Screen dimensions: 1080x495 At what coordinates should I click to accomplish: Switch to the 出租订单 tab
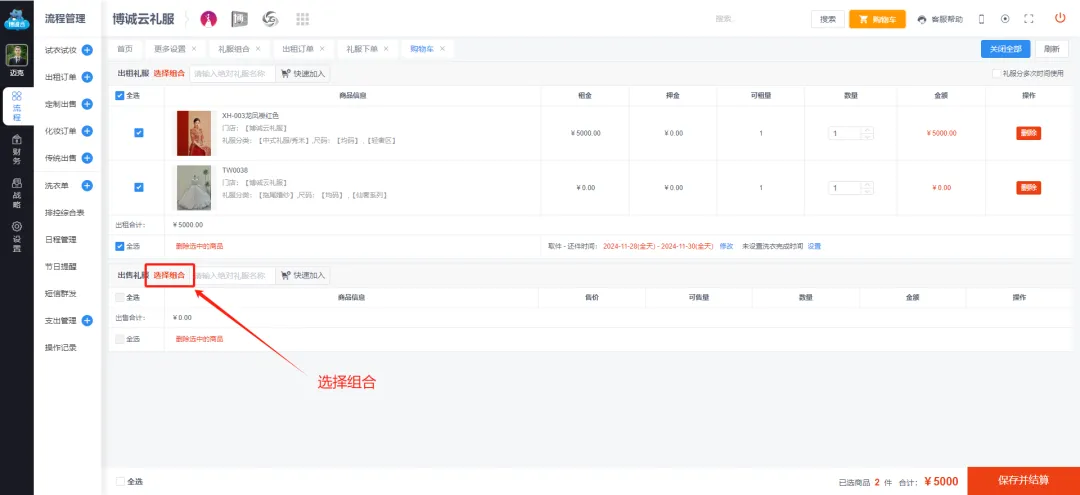click(297, 48)
